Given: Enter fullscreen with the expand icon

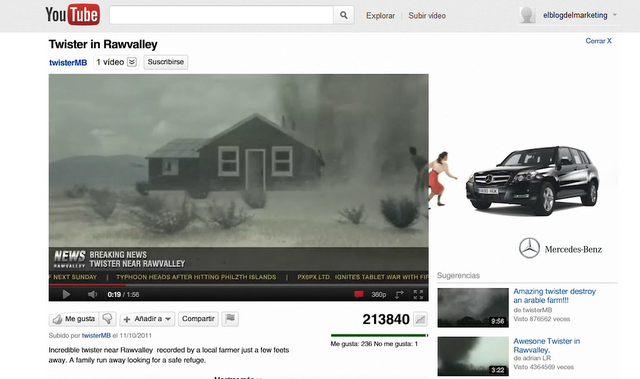Looking at the screenshot, I should [418, 294].
